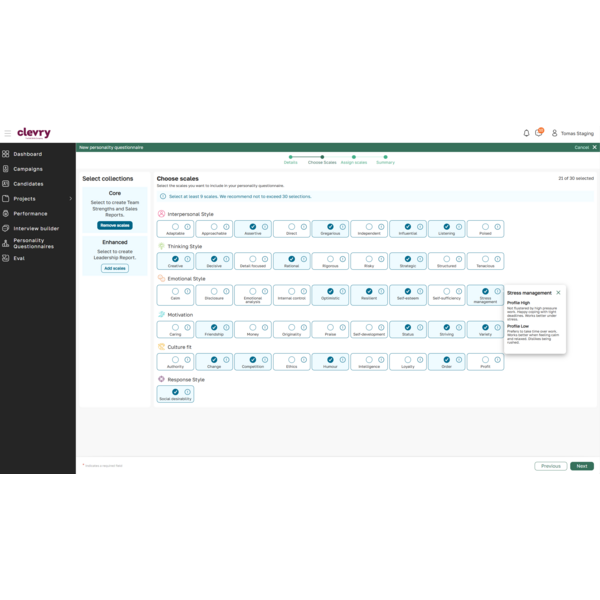Open the Tomas Staging user profile
This screenshot has height=600, width=600.
click(x=572, y=133)
